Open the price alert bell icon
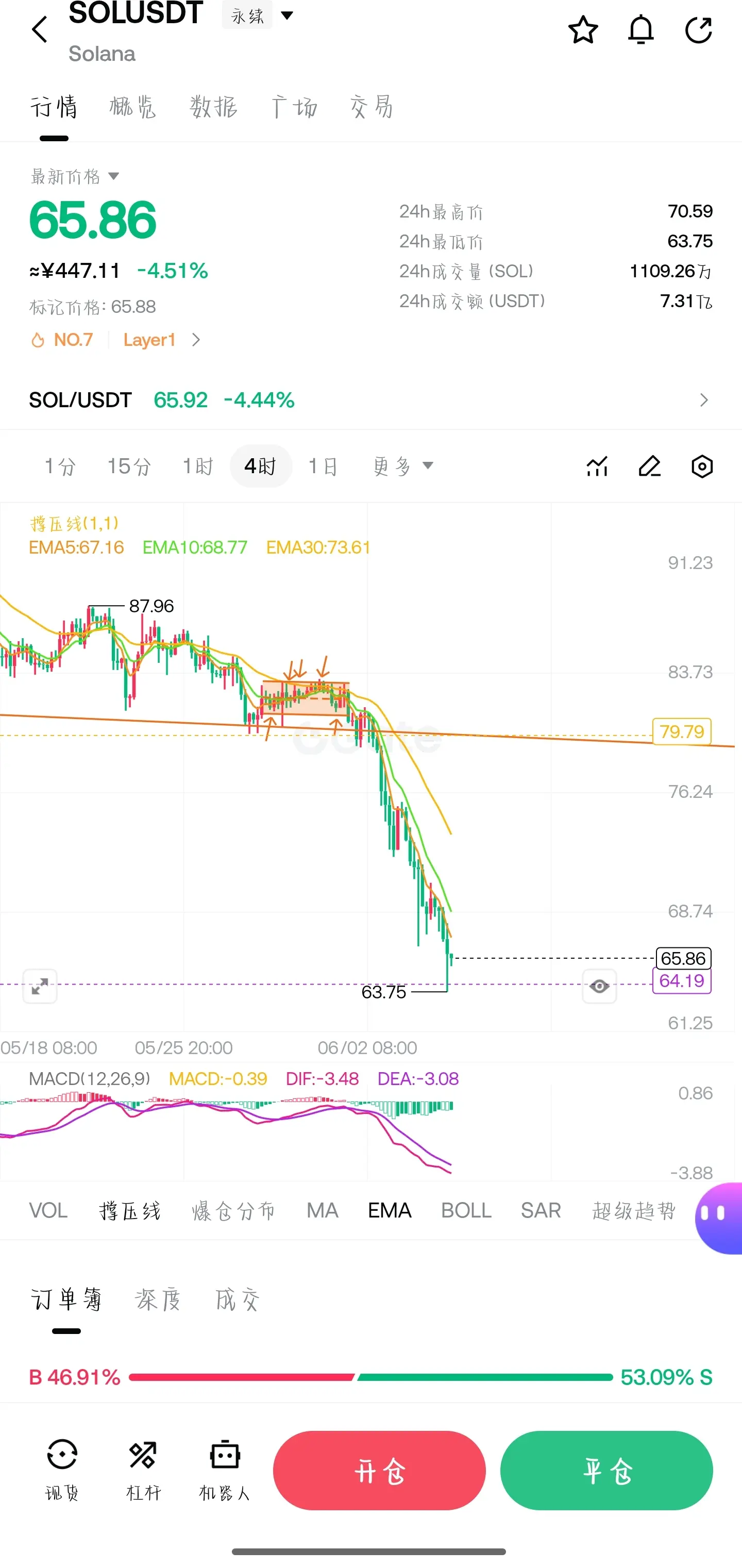 coord(640,30)
